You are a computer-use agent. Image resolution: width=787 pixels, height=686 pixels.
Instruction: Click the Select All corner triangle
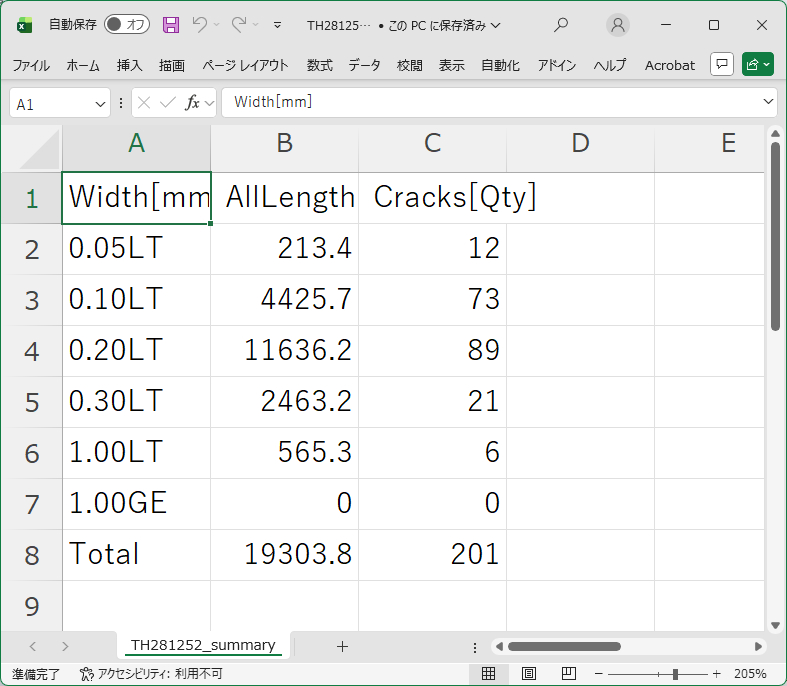pos(39,149)
